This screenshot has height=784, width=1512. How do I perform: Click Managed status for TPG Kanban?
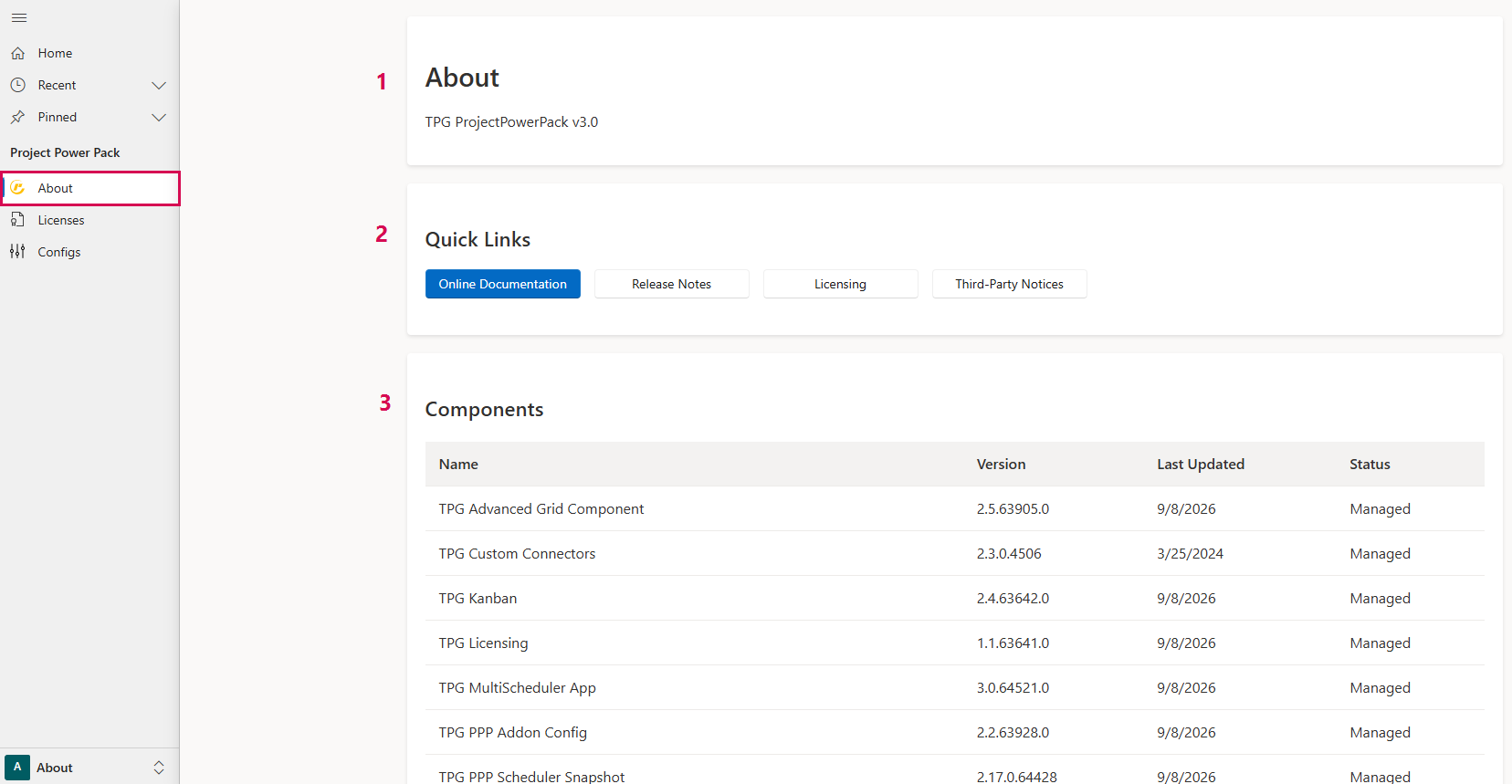1380,599
